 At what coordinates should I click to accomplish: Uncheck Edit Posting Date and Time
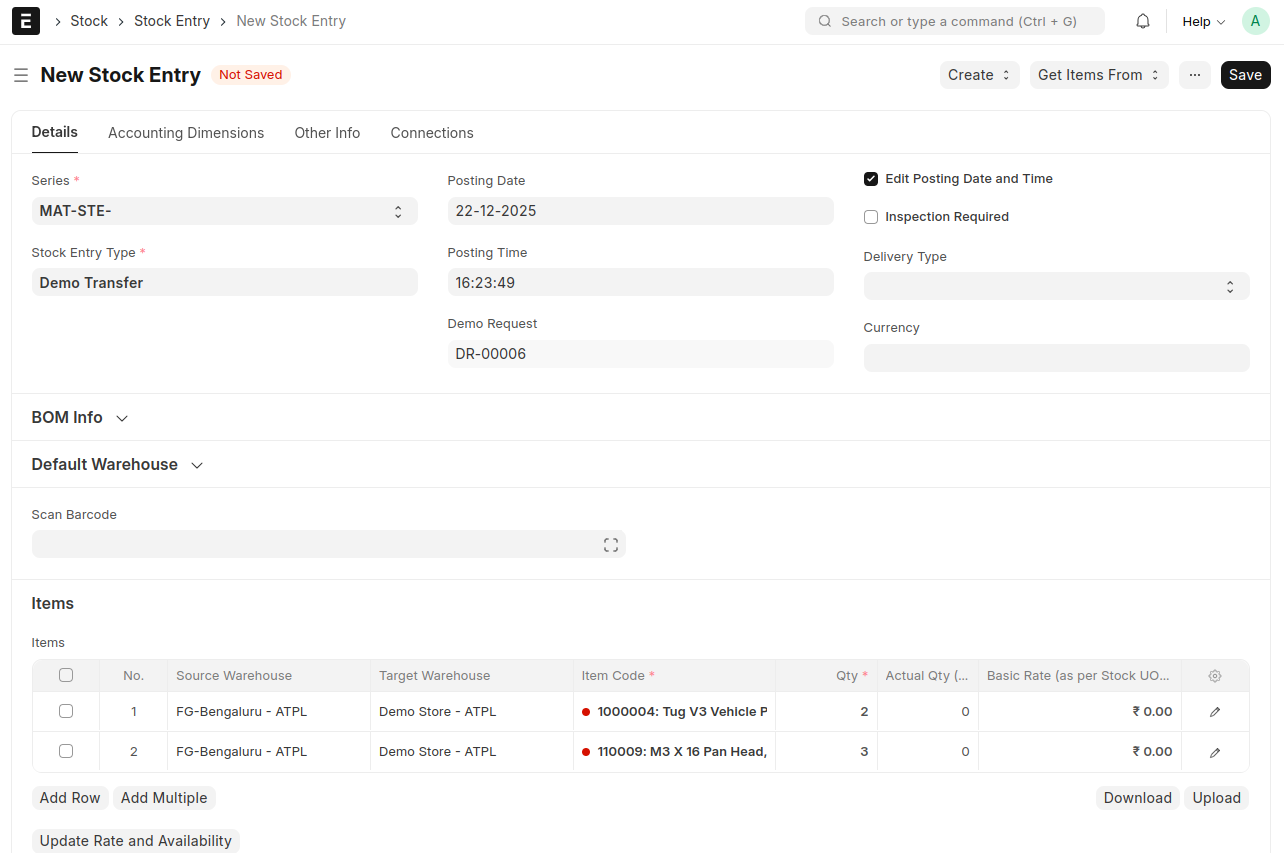[871, 179]
